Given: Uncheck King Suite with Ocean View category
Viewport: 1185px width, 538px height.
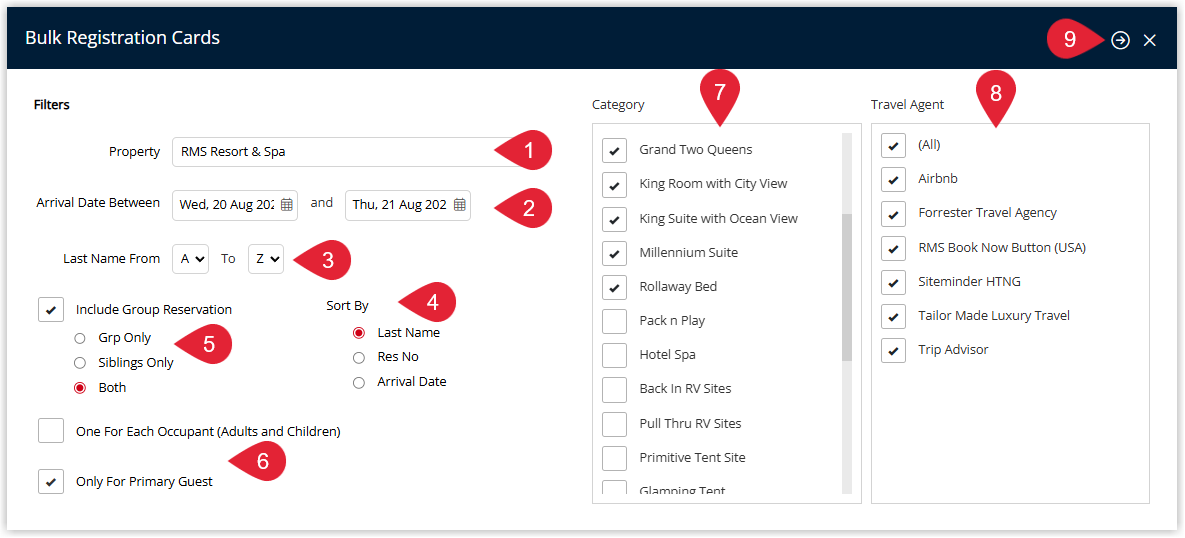Looking at the screenshot, I should pyautogui.click(x=614, y=218).
